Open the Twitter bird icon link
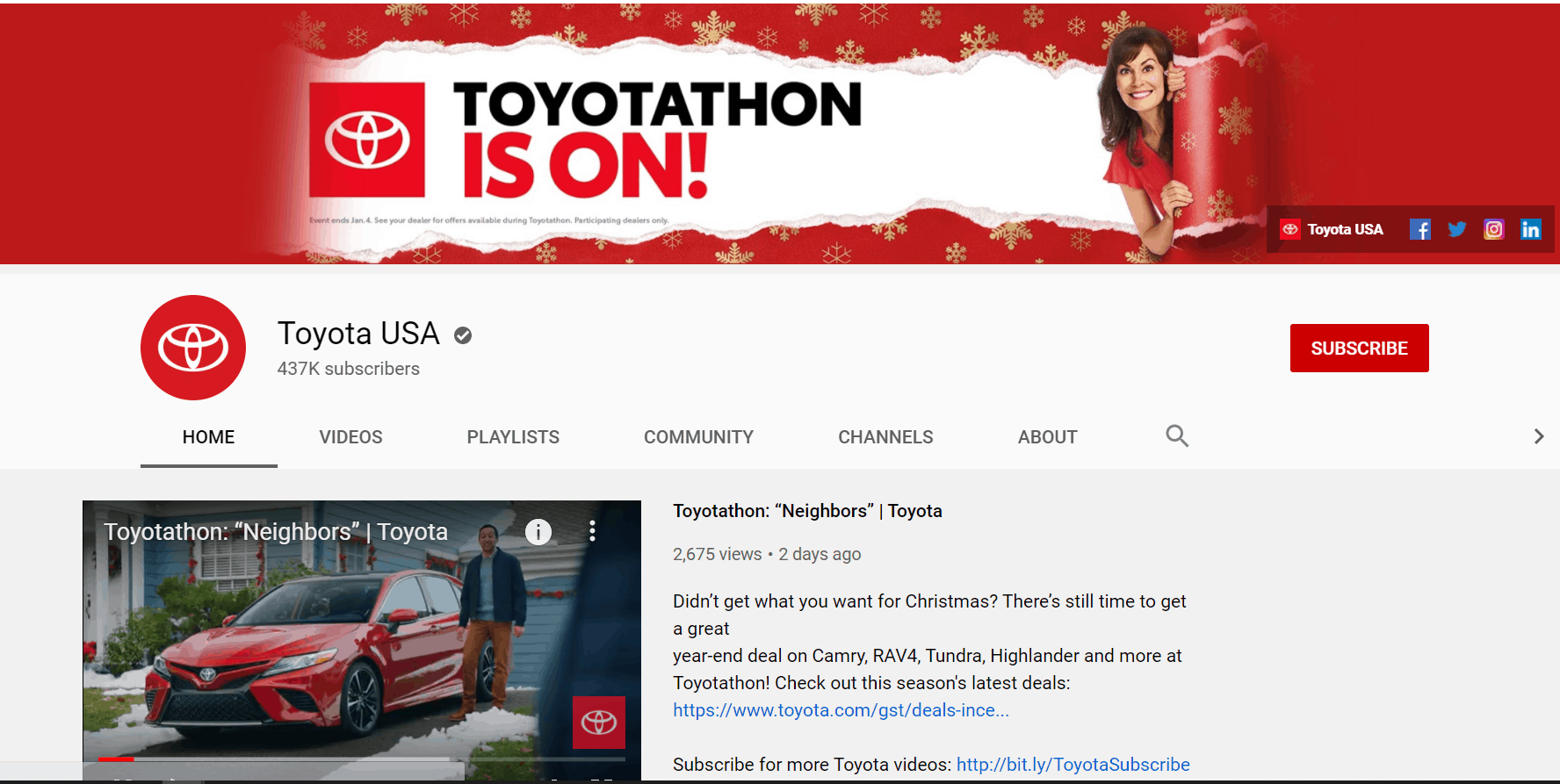Viewport: 1560px width, 784px height. tap(1456, 229)
